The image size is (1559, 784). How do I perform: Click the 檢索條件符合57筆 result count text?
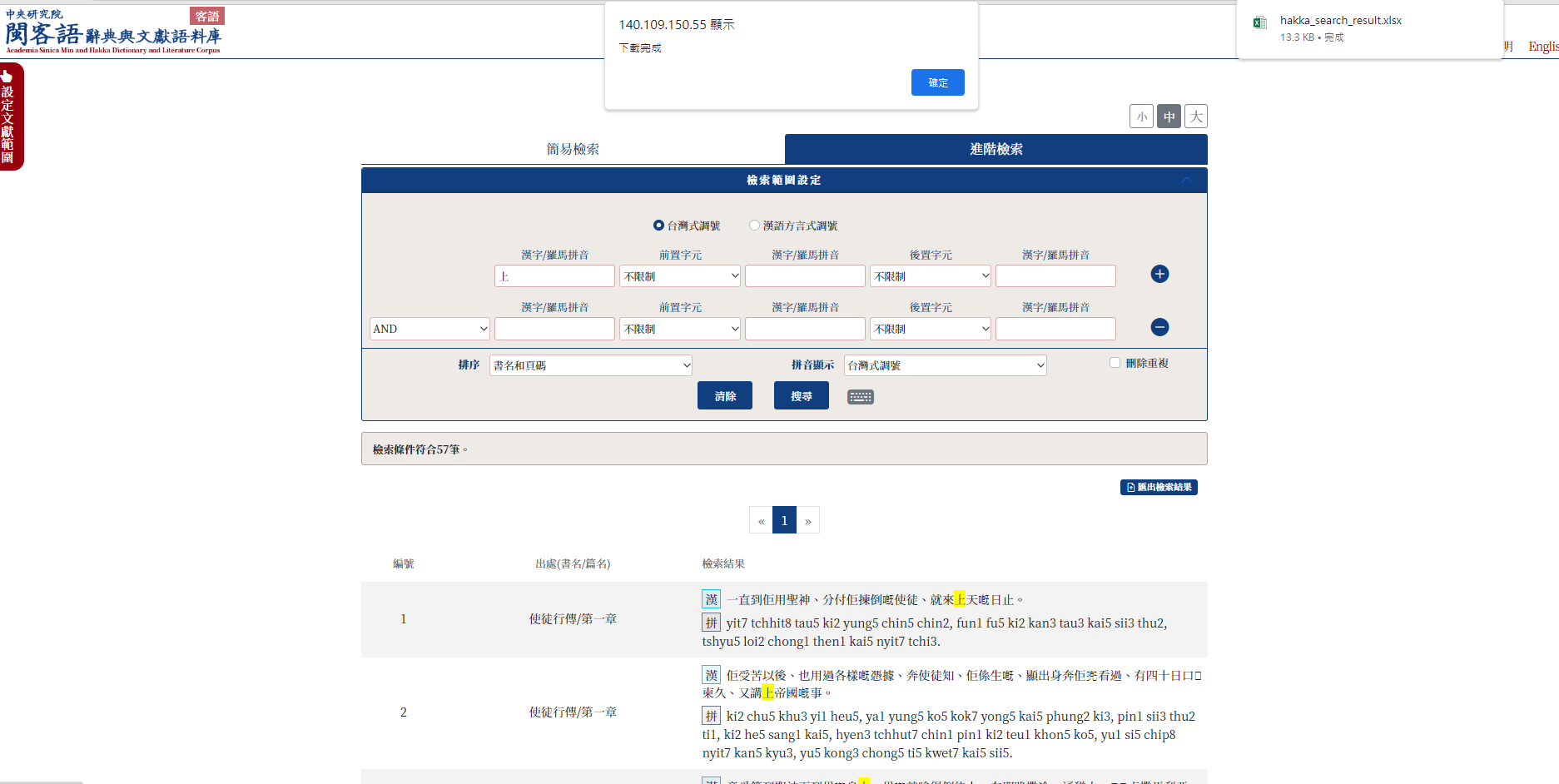tap(420, 449)
